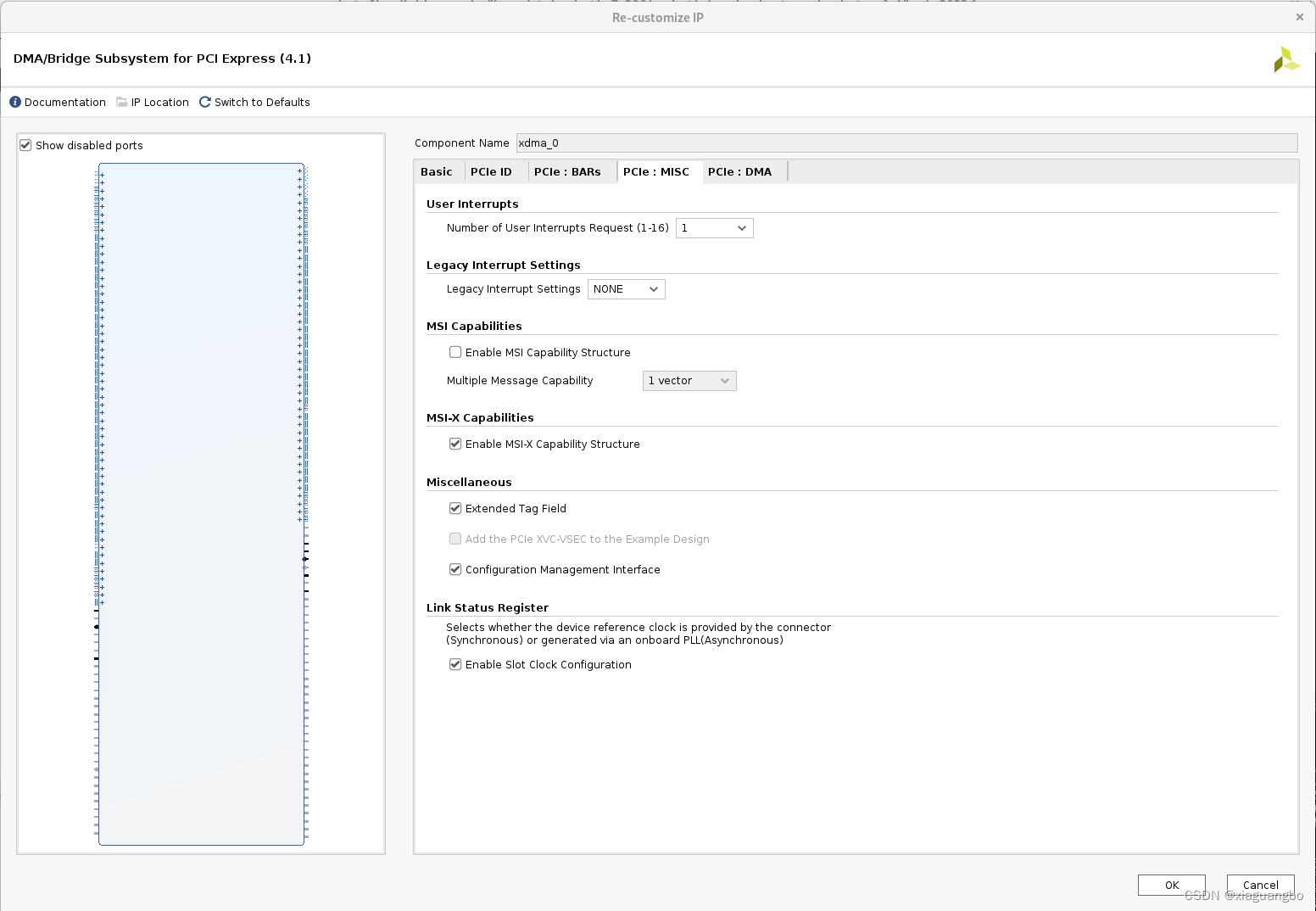
Task: Click the xdma IP block symbol diagram
Action: tap(201, 504)
